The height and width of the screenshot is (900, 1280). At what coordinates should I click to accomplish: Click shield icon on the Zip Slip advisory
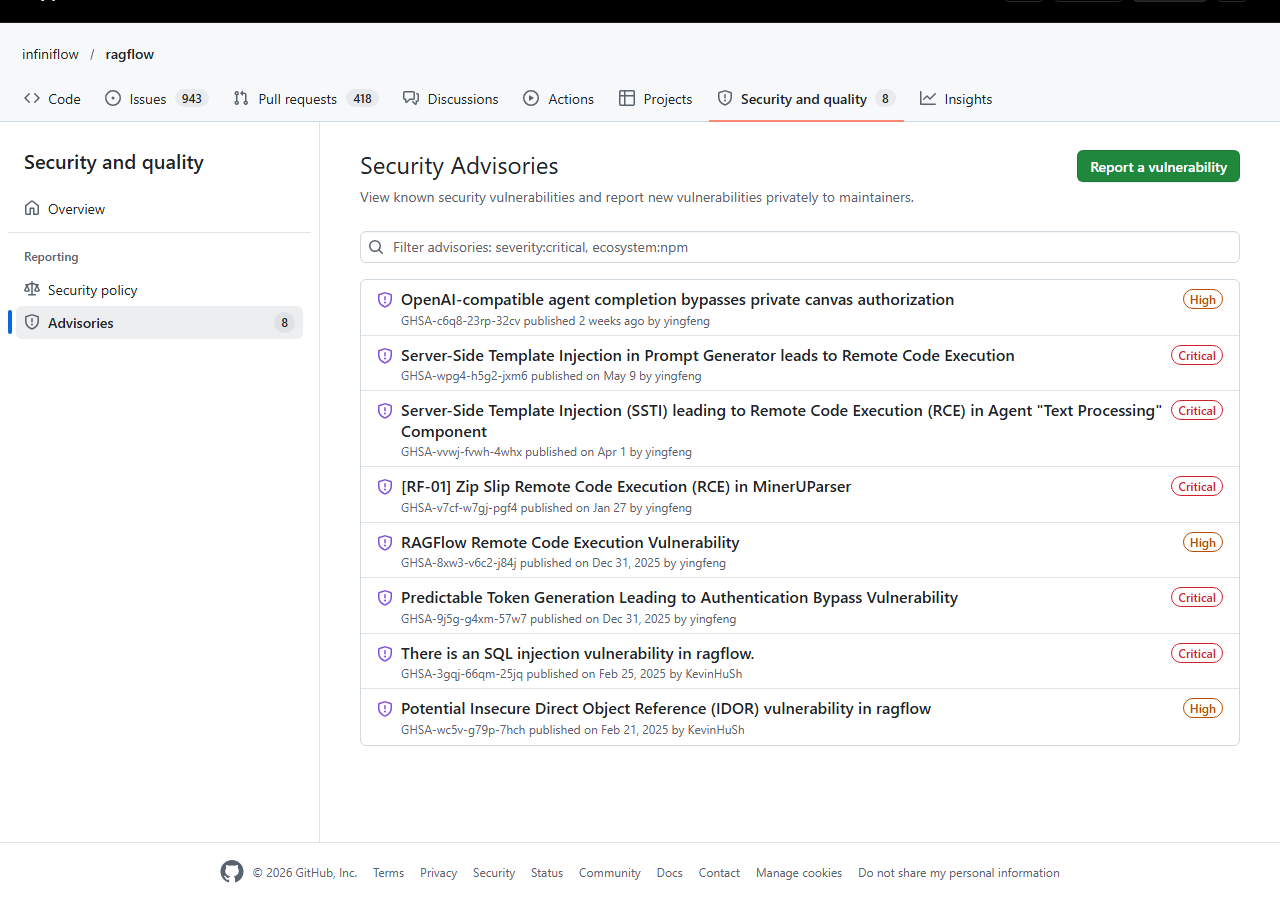(385, 487)
